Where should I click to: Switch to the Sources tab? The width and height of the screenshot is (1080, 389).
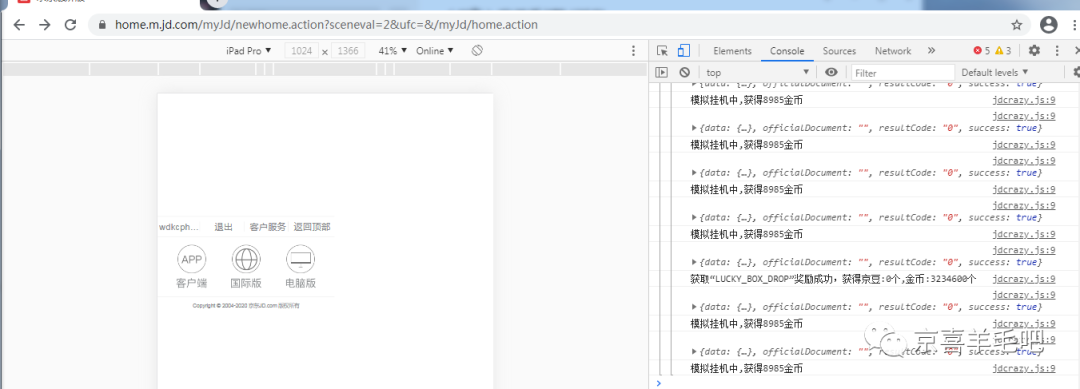tap(839, 51)
